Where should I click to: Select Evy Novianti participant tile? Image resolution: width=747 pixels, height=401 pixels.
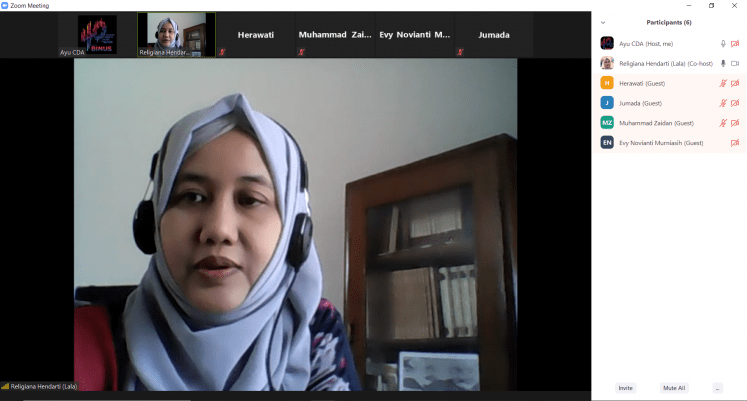tap(414, 35)
